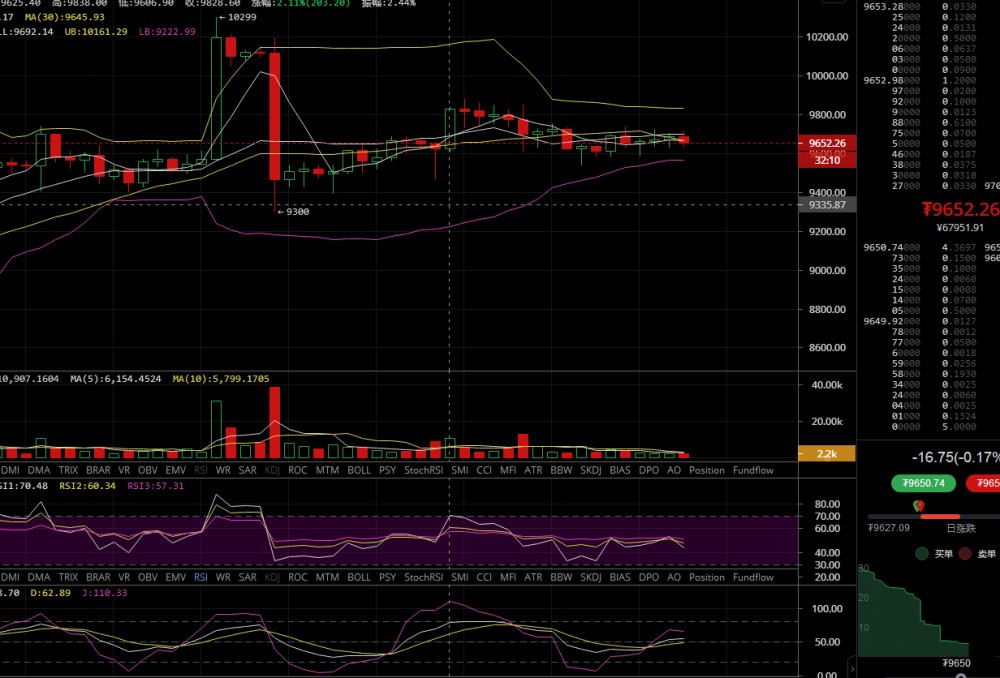Click the green and red pin marker on daily range bar

coord(919,505)
